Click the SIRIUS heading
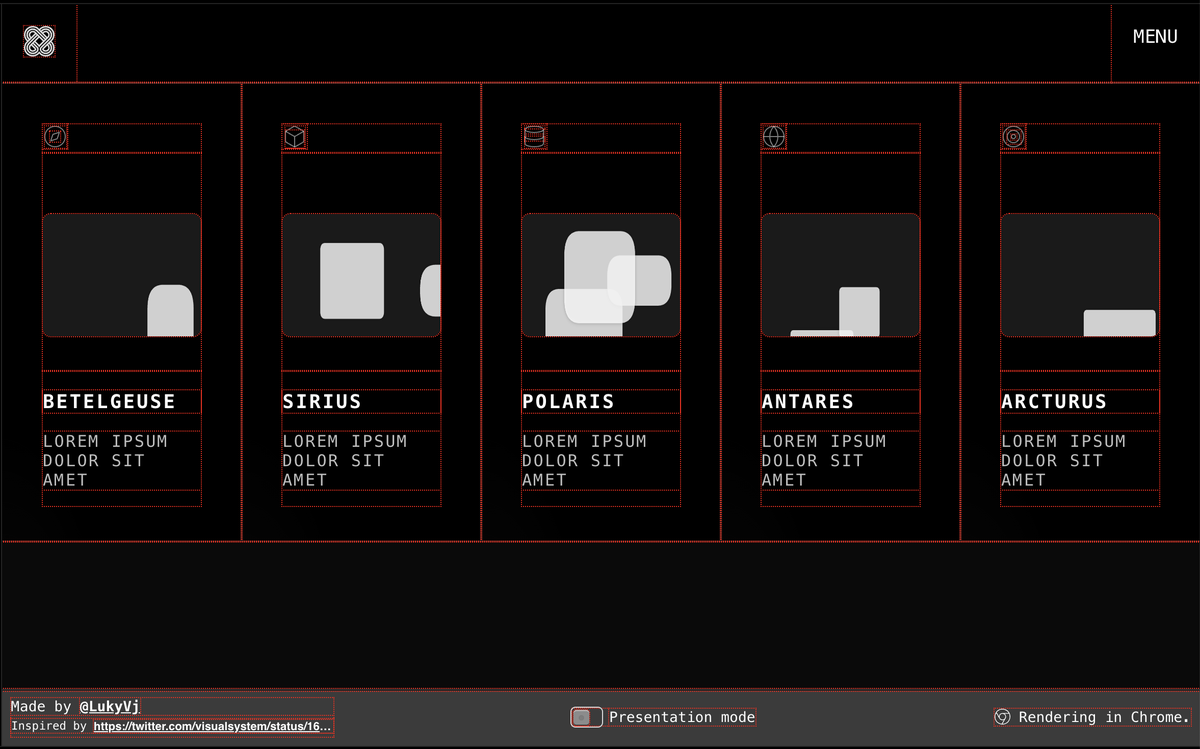 point(322,402)
